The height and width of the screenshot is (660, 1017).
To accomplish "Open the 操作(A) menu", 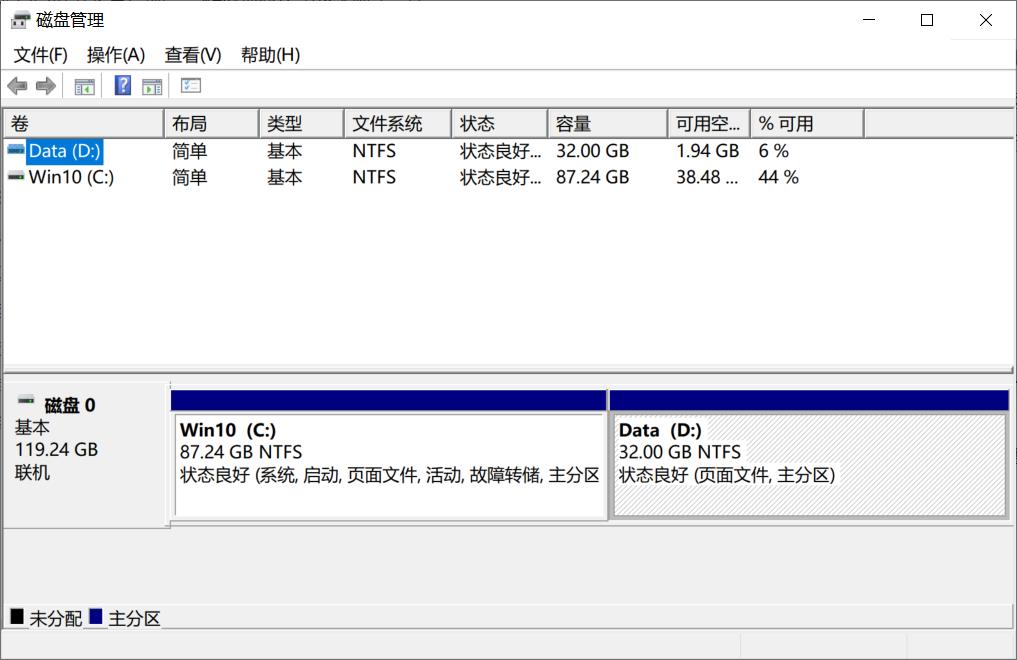I will (x=116, y=55).
